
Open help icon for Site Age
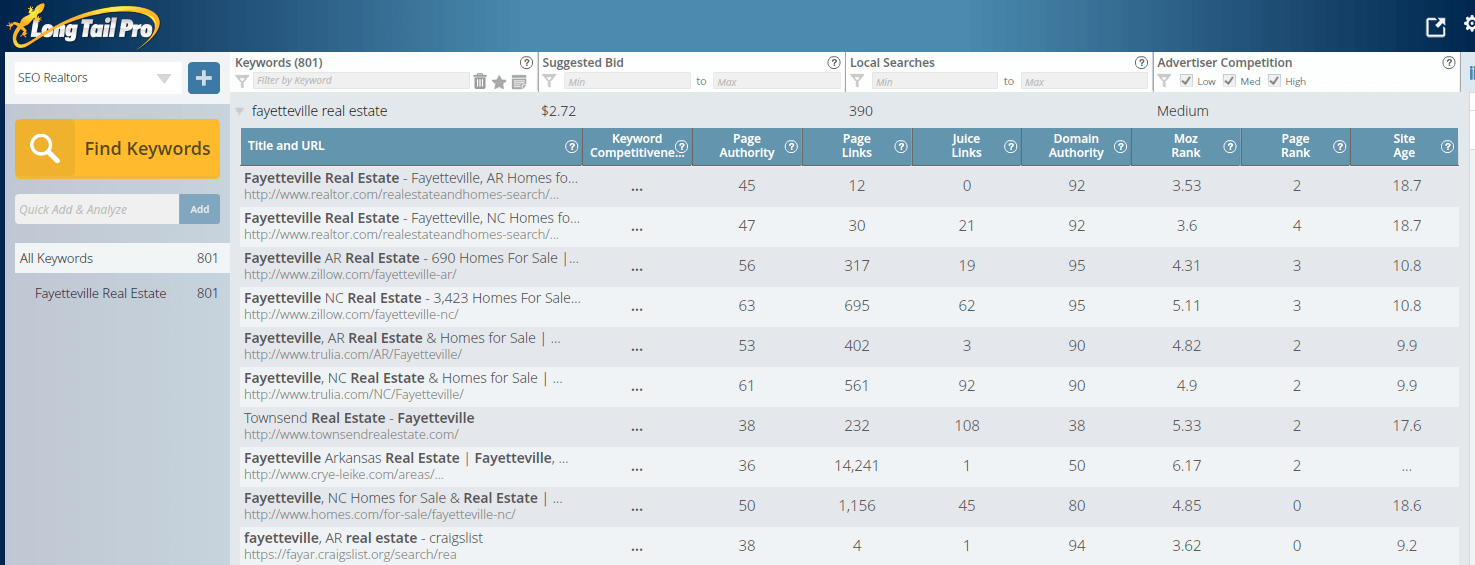pos(1447,146)
